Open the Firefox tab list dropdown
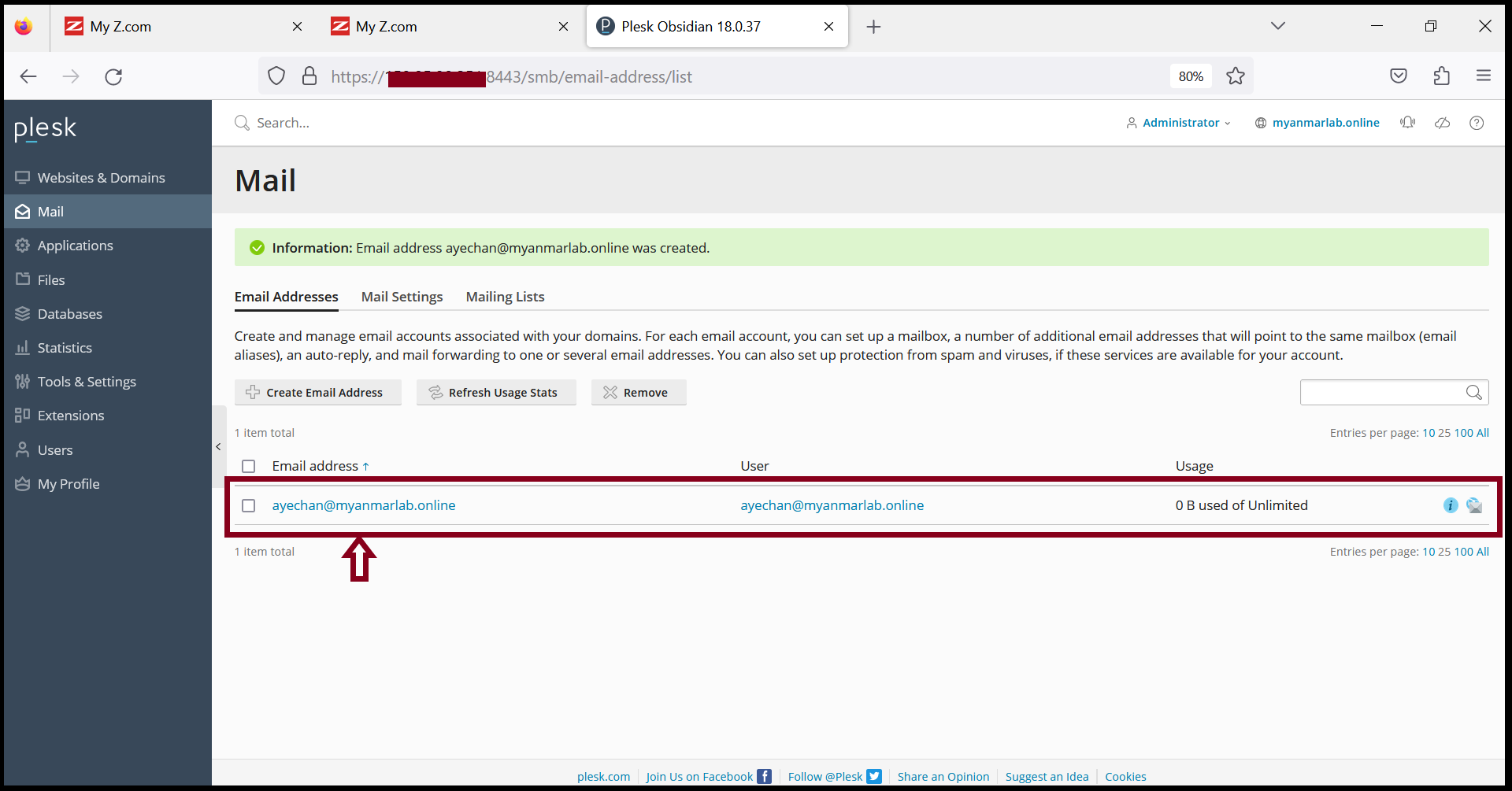 pos(1278,25)
